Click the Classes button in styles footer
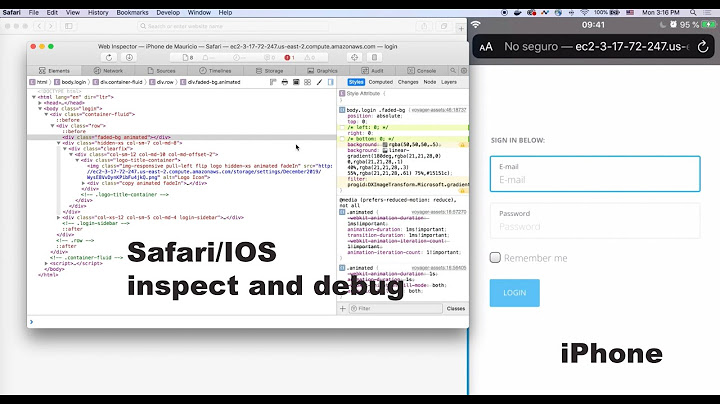The width and height of the screenshot is (720, 404). [x=456, y=309]
